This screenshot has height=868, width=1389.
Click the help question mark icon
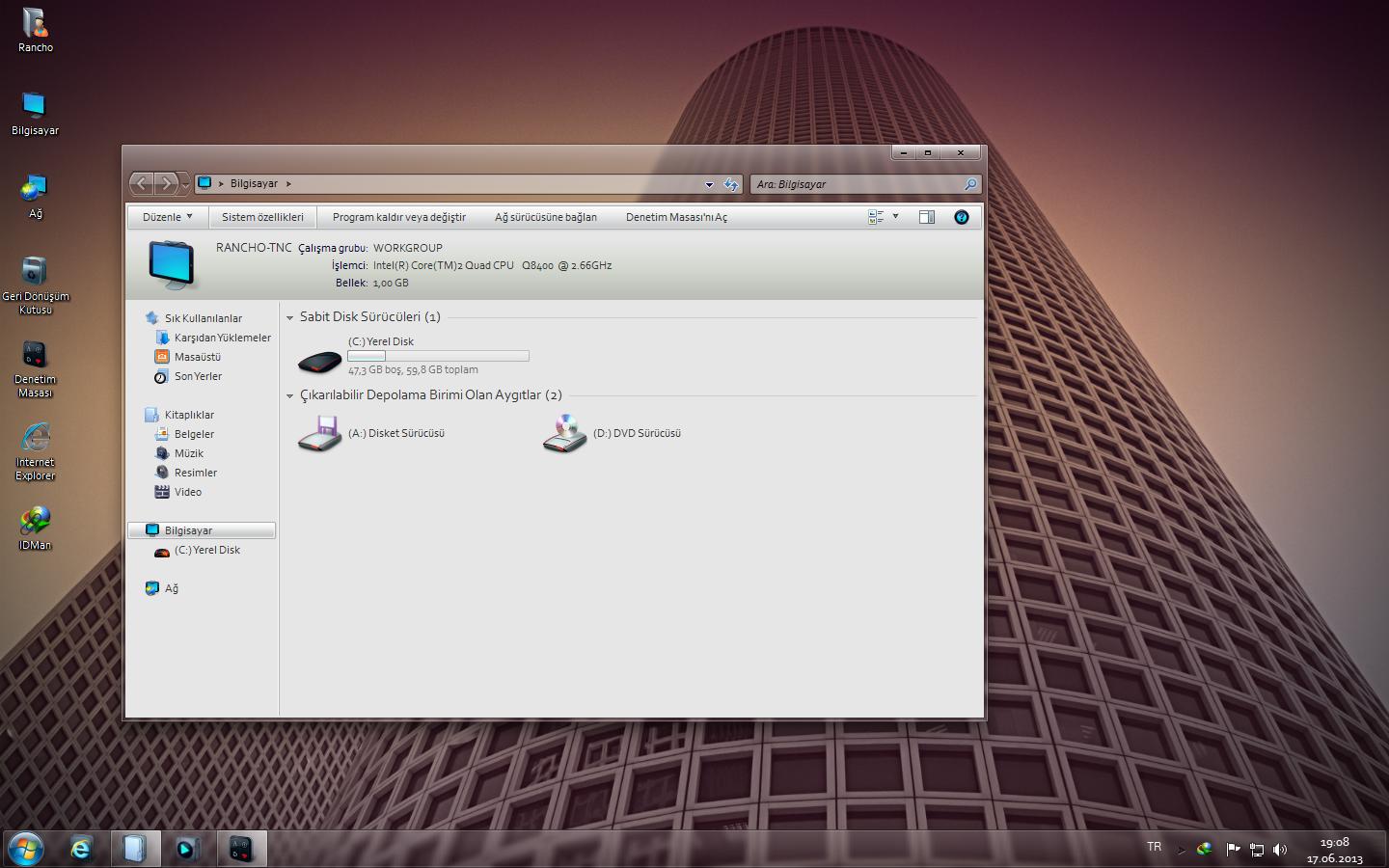point(961,217)
